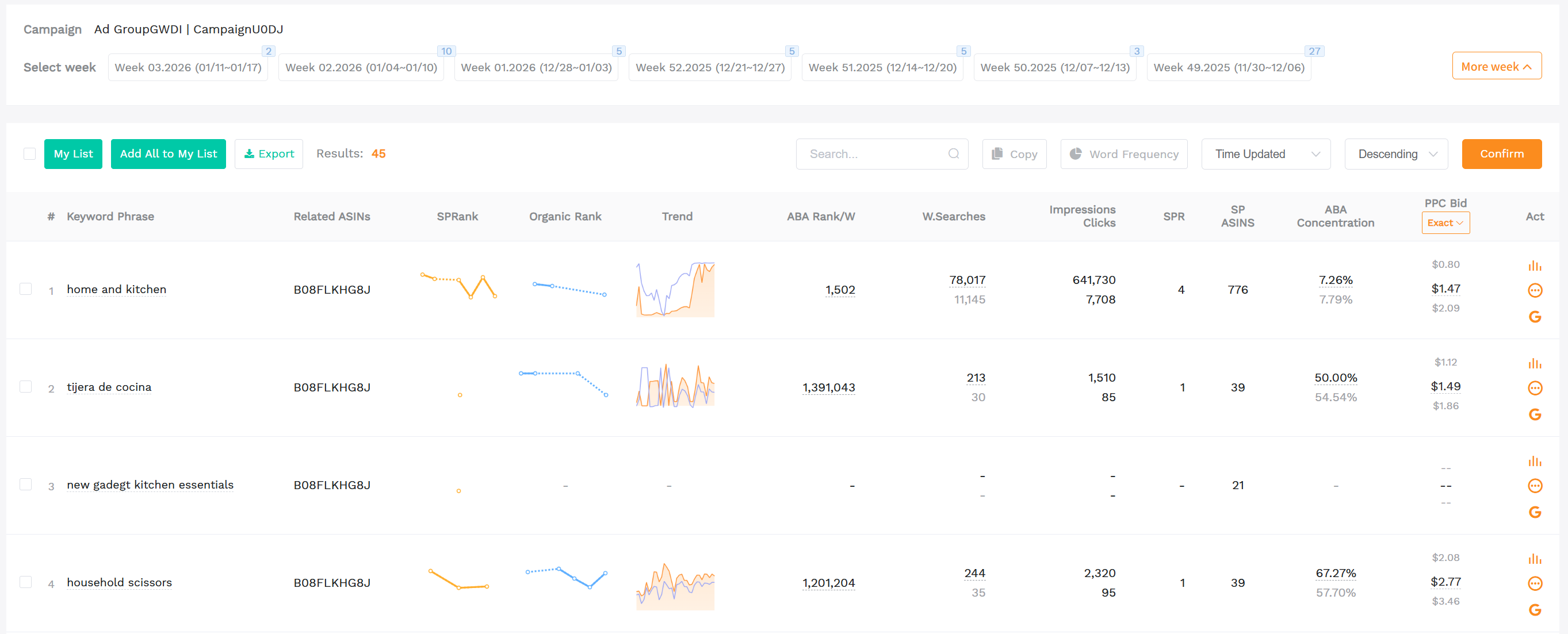Click the search magnifier icon
Image resolution: width=1568 pixels, height=634 pixels.
(x=953, y=154)
